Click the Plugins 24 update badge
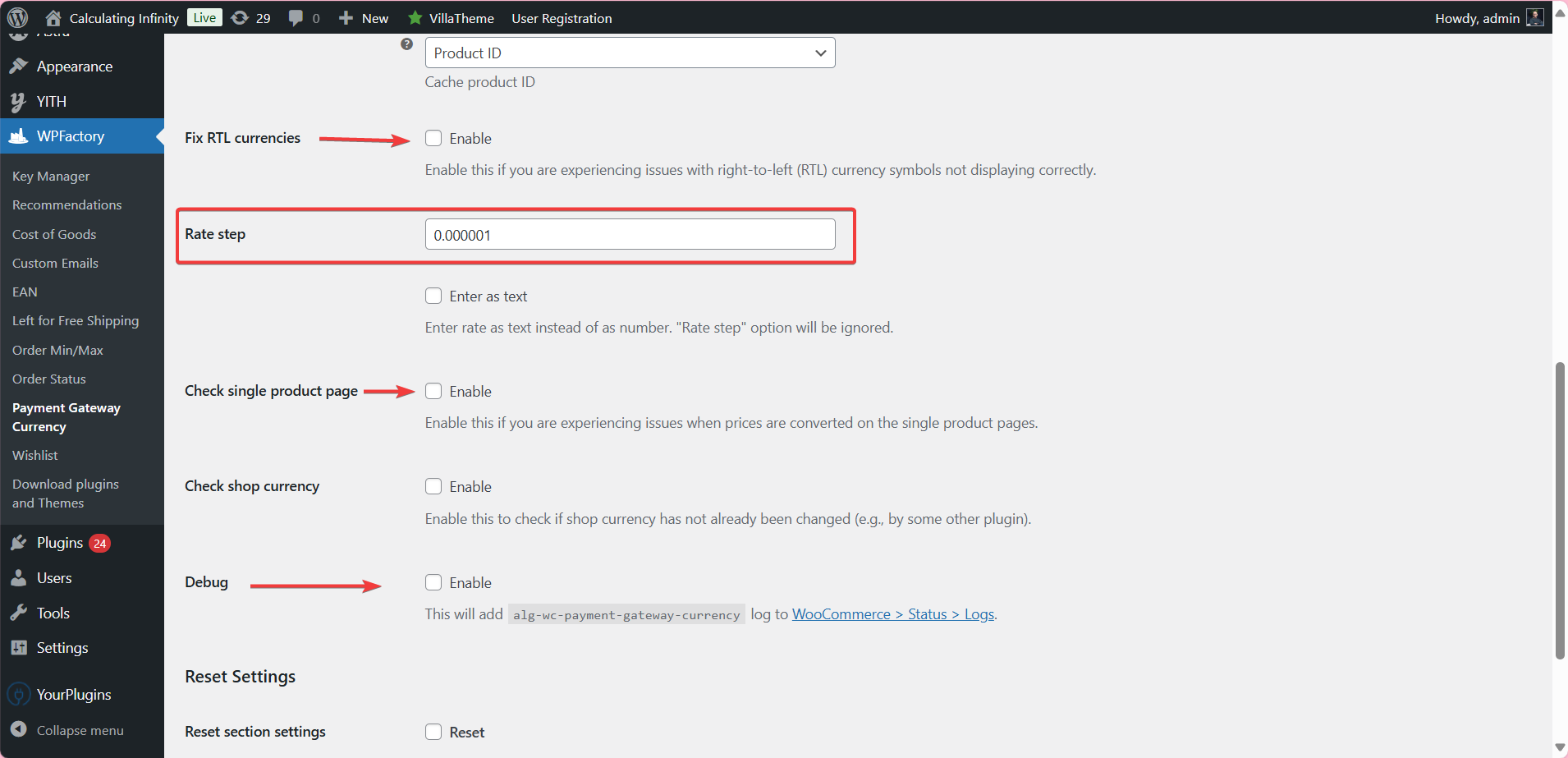 pyautogui.click(x=99, y=543)
